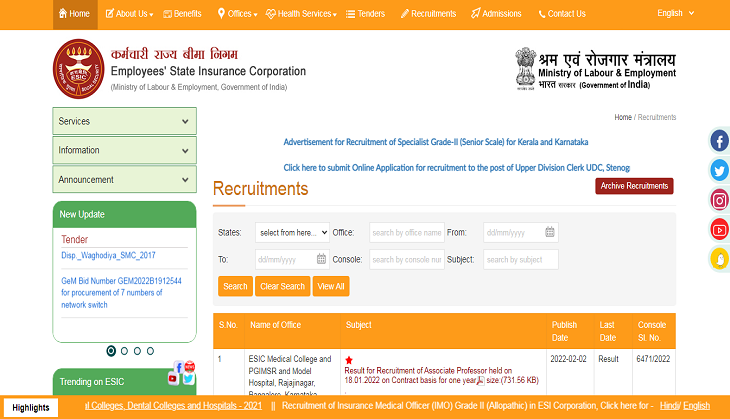The width and height of the screenshot is (730, 419).
Task: Focus the Office search field
Action: coord(407,232)
